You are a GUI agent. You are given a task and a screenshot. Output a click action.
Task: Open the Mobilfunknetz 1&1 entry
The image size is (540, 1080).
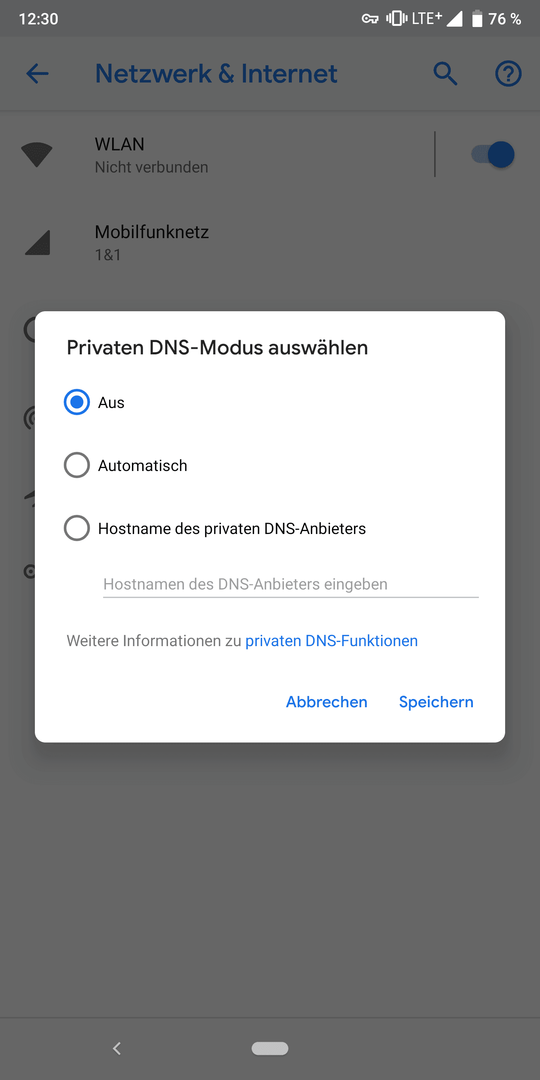pos(270,242)
